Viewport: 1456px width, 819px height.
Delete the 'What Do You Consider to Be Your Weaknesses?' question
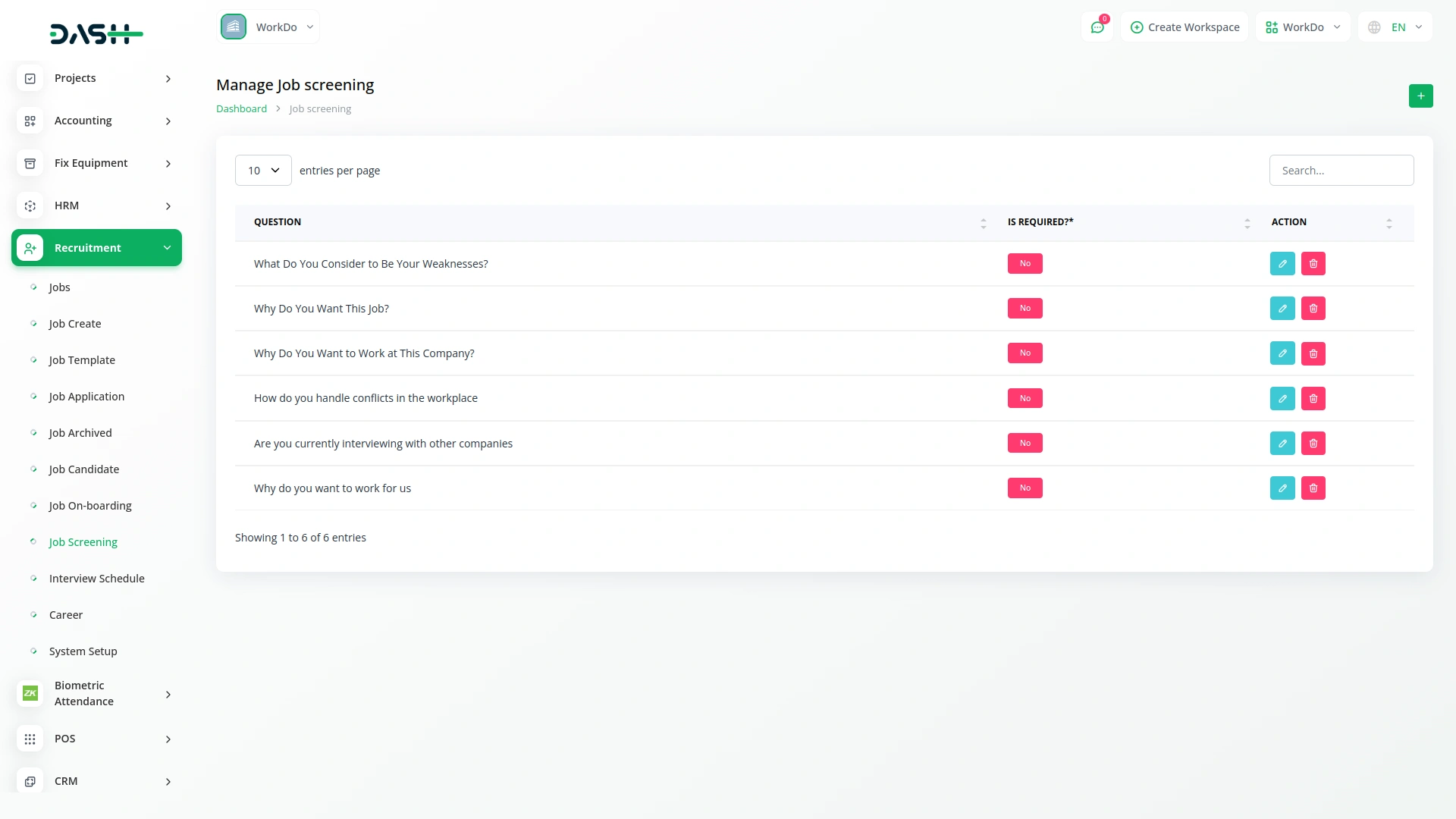click(1313, 264)
